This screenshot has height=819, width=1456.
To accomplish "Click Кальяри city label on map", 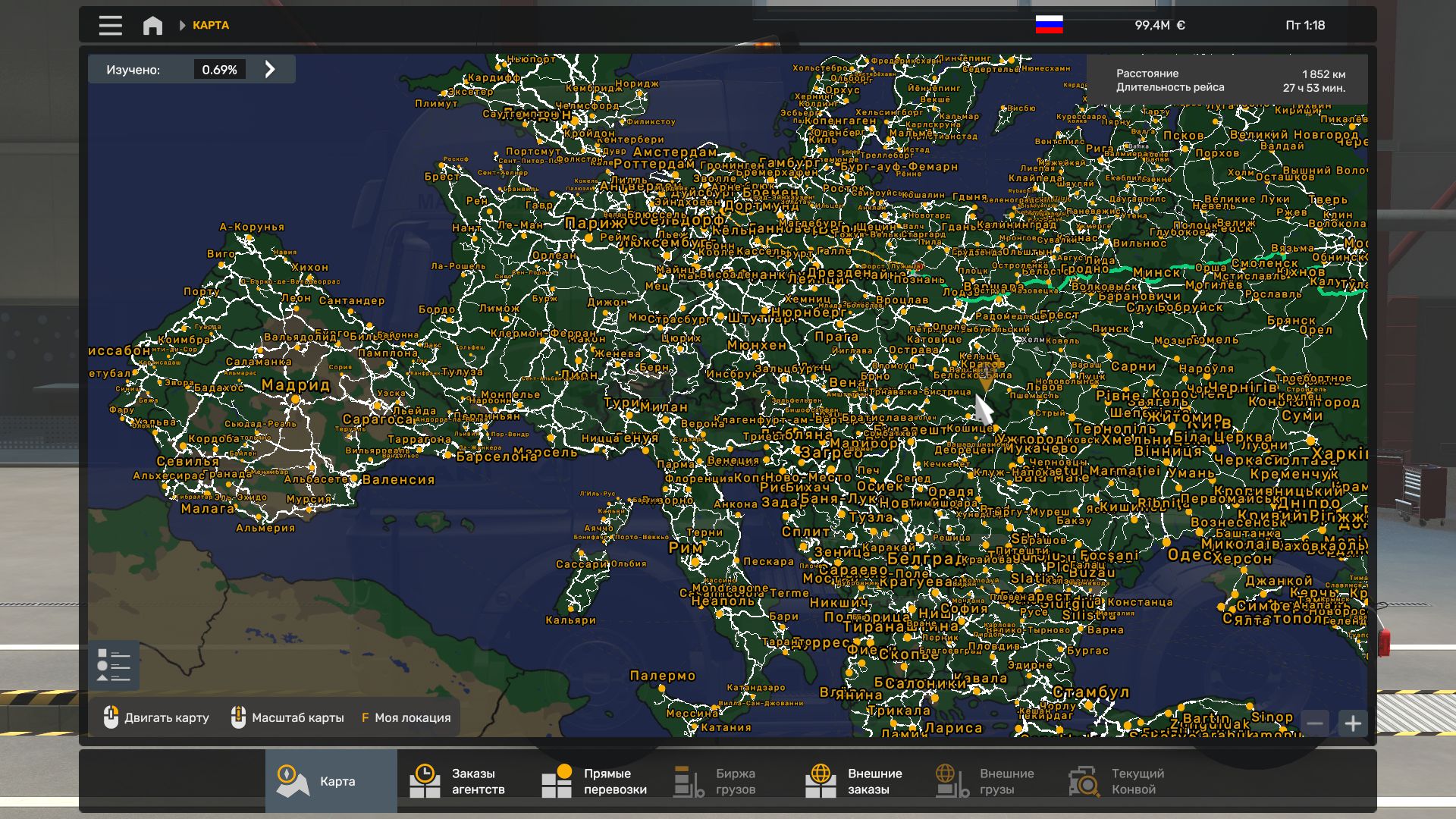I will tap(570, 620).
